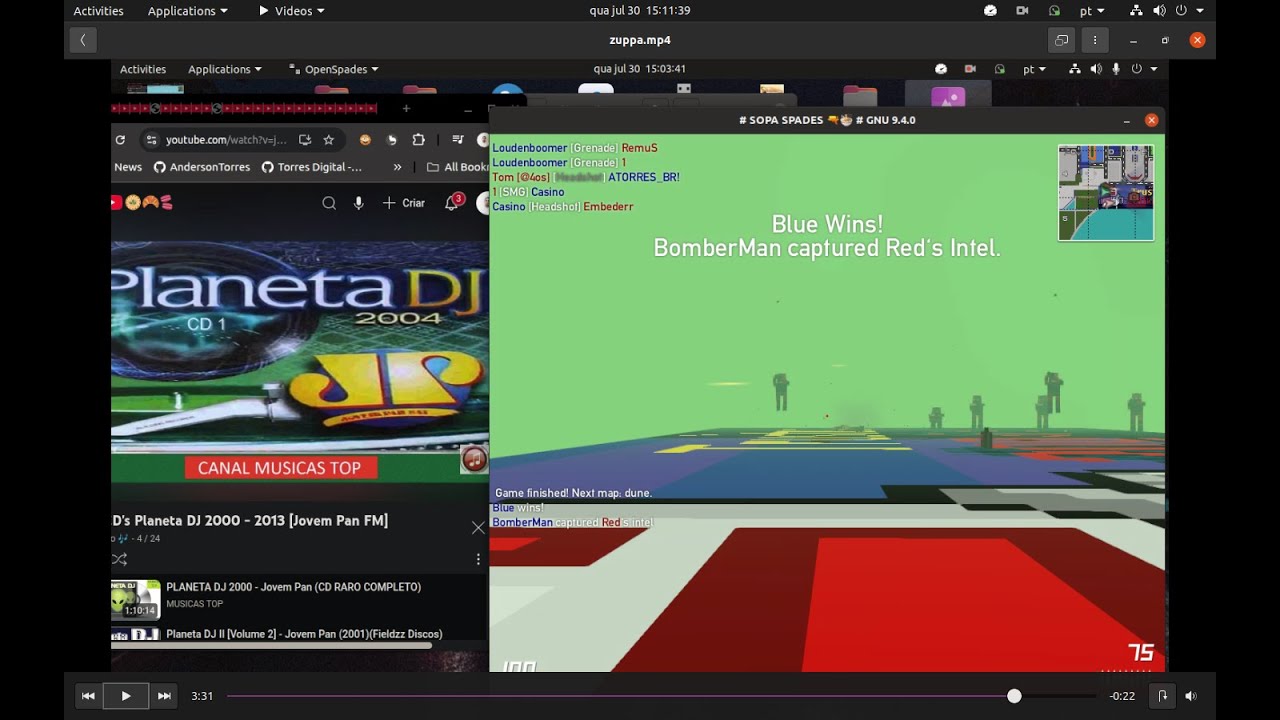1280x720 pixels.
Task: Open browser media controls icon
Action: point(458,140)
